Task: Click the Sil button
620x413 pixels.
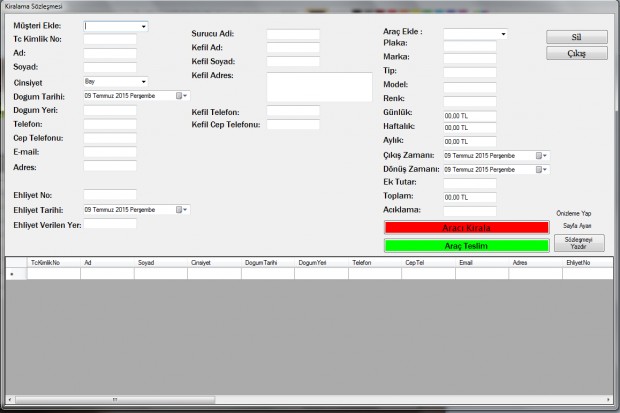Action: (577, 37)
